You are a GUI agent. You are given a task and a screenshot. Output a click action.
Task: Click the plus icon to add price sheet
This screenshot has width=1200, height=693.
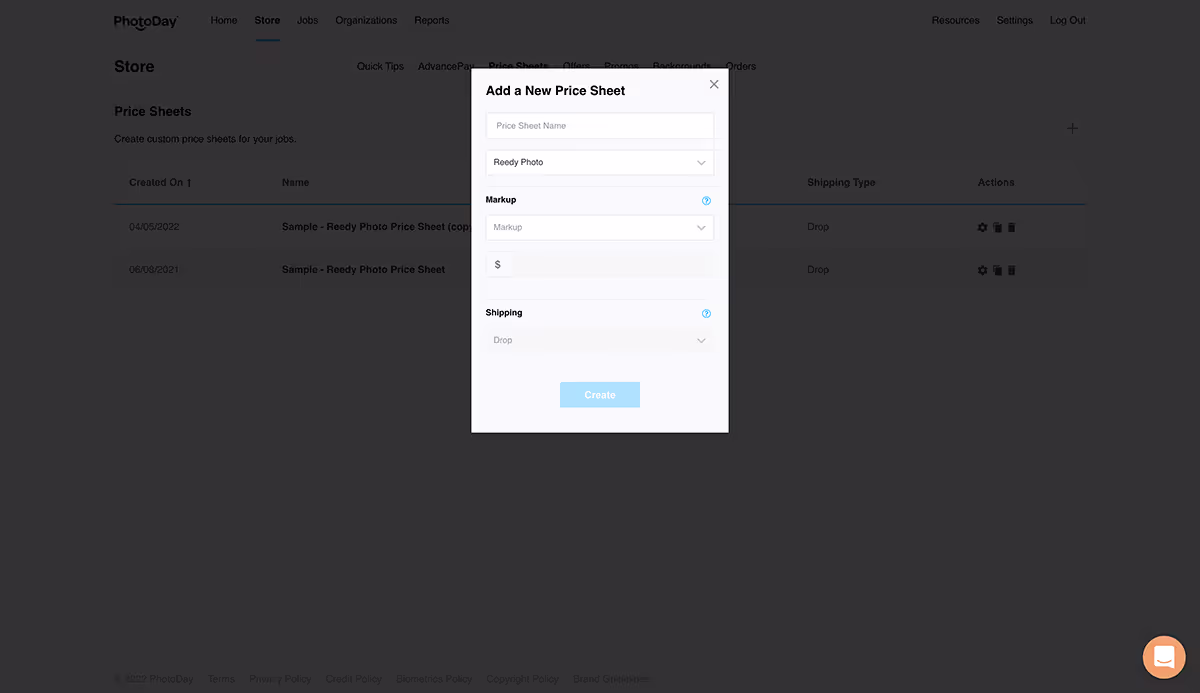point(1072,128)
